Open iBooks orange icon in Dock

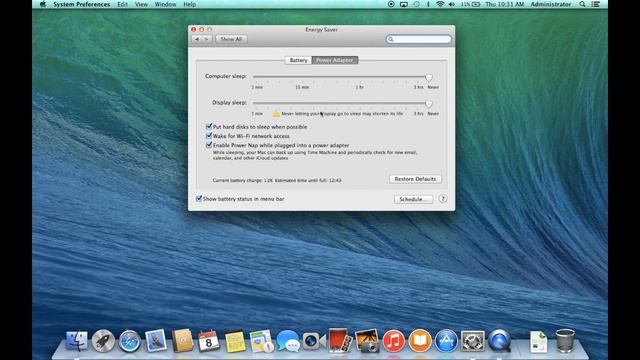click(x=420, y=341)
